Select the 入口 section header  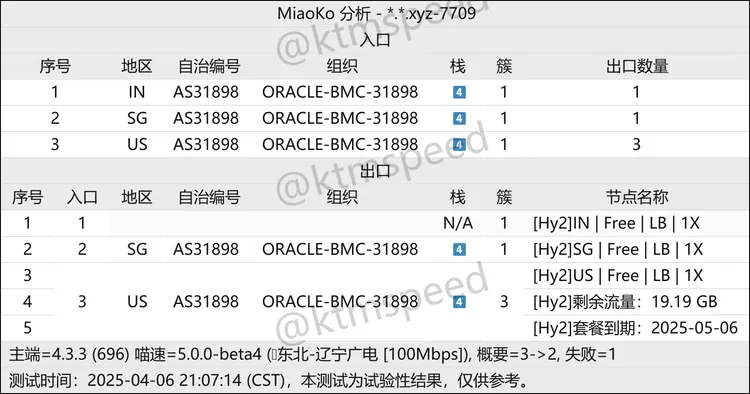pos(375,40)
